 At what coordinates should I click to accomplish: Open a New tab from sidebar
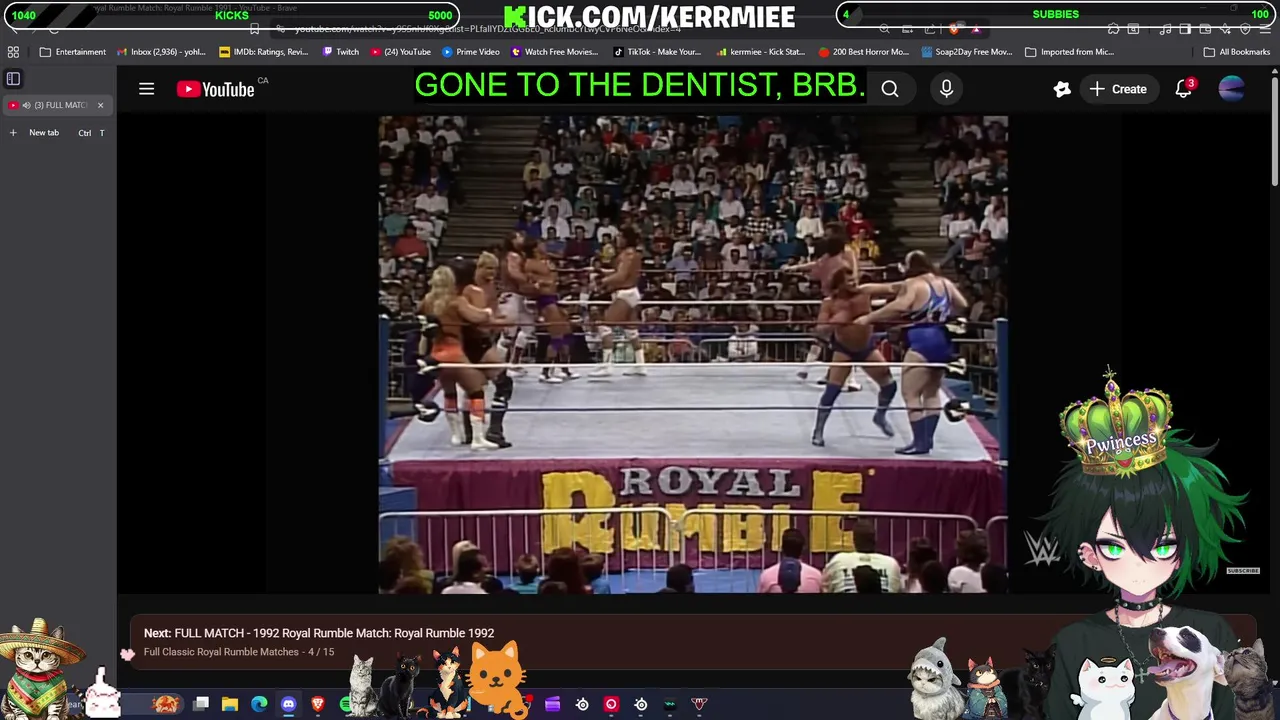pos(57,132)
